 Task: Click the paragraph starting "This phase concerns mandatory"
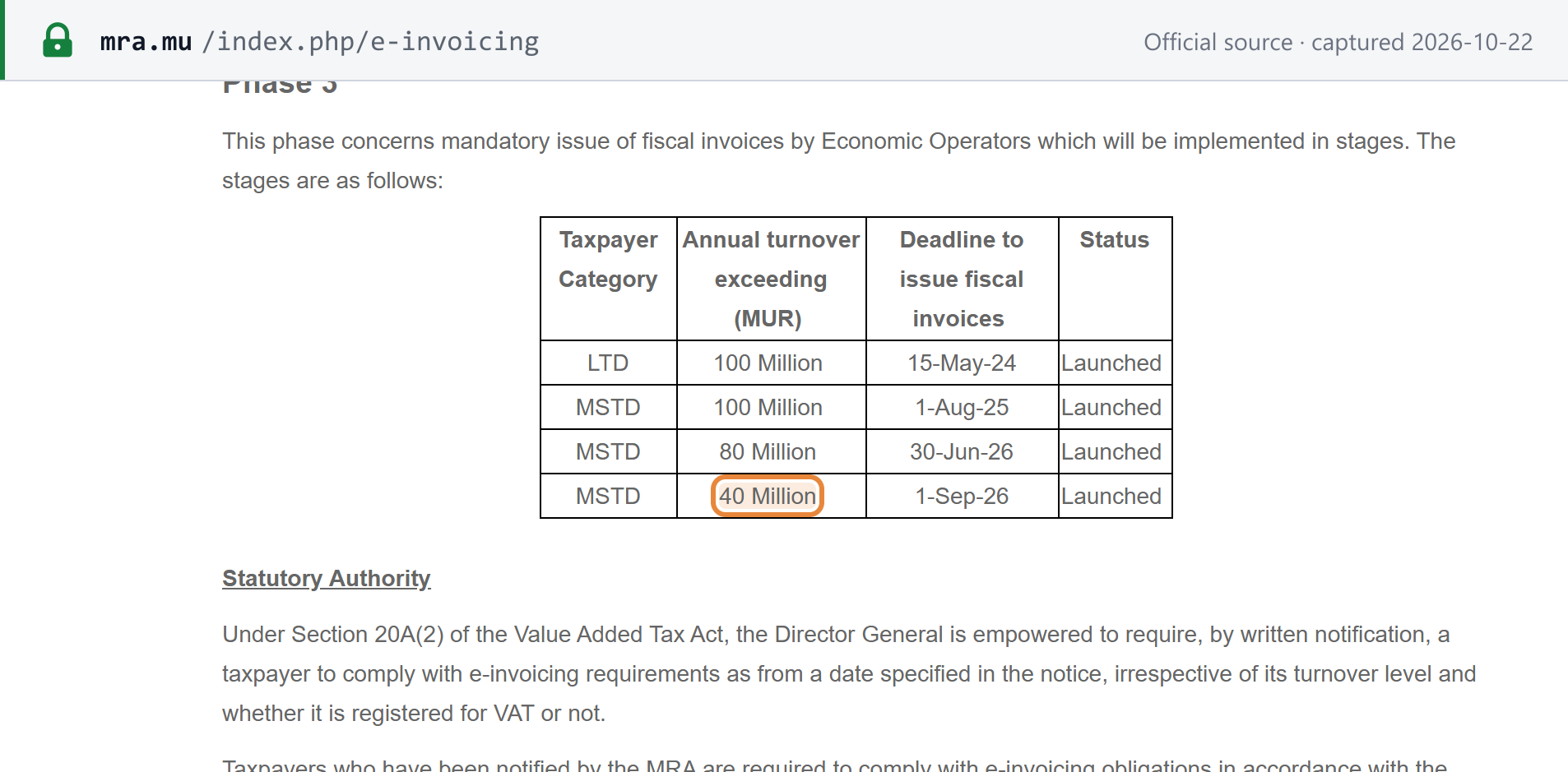[x=839, y=160]
